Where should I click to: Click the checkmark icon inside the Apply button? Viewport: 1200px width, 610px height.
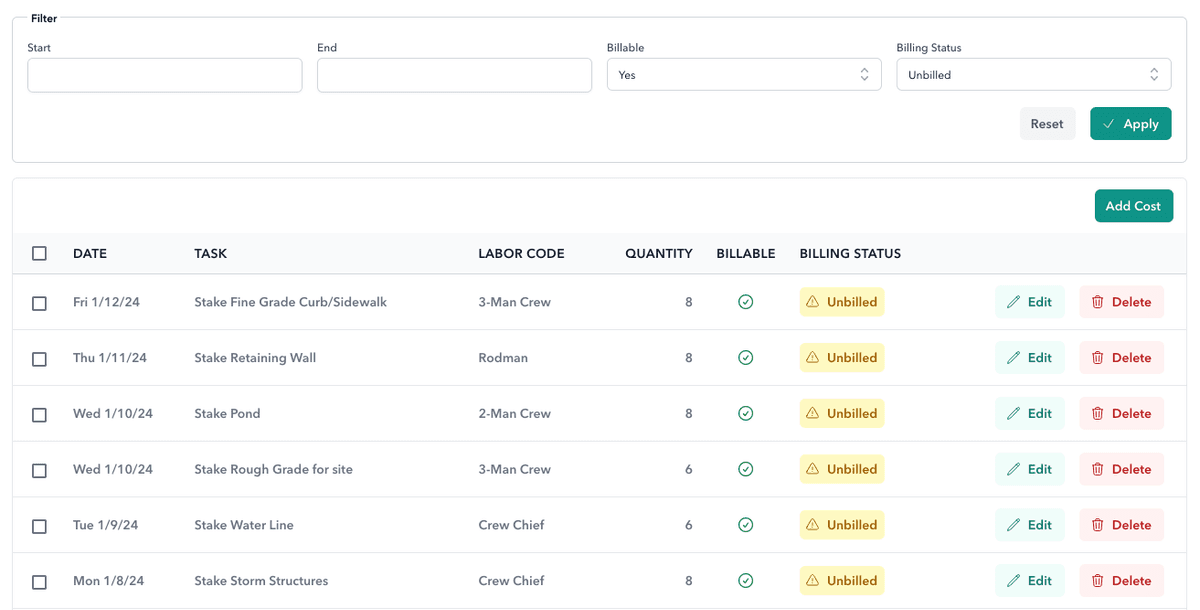coord(1109,123)
